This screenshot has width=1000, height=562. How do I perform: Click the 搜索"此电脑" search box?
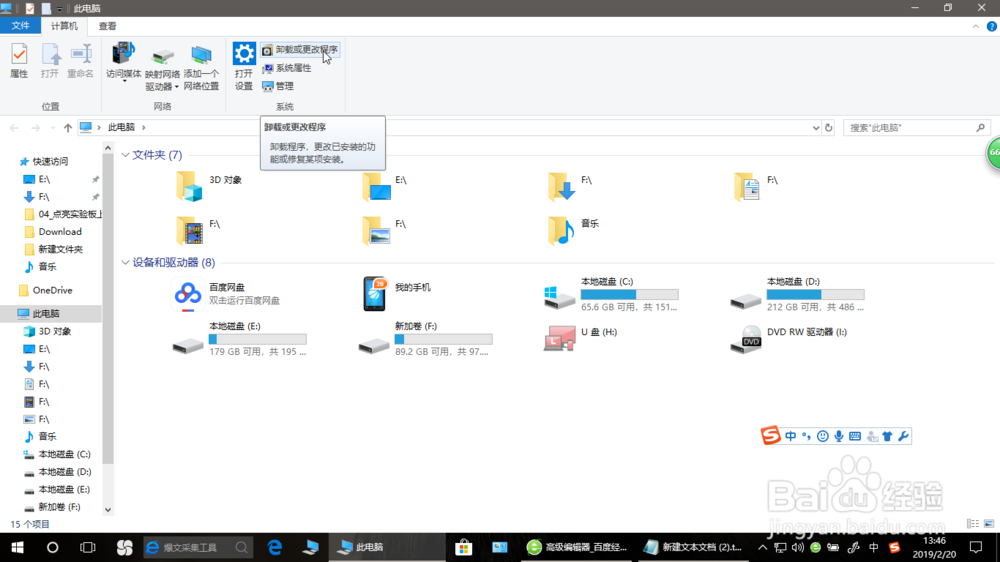(916, 128)
